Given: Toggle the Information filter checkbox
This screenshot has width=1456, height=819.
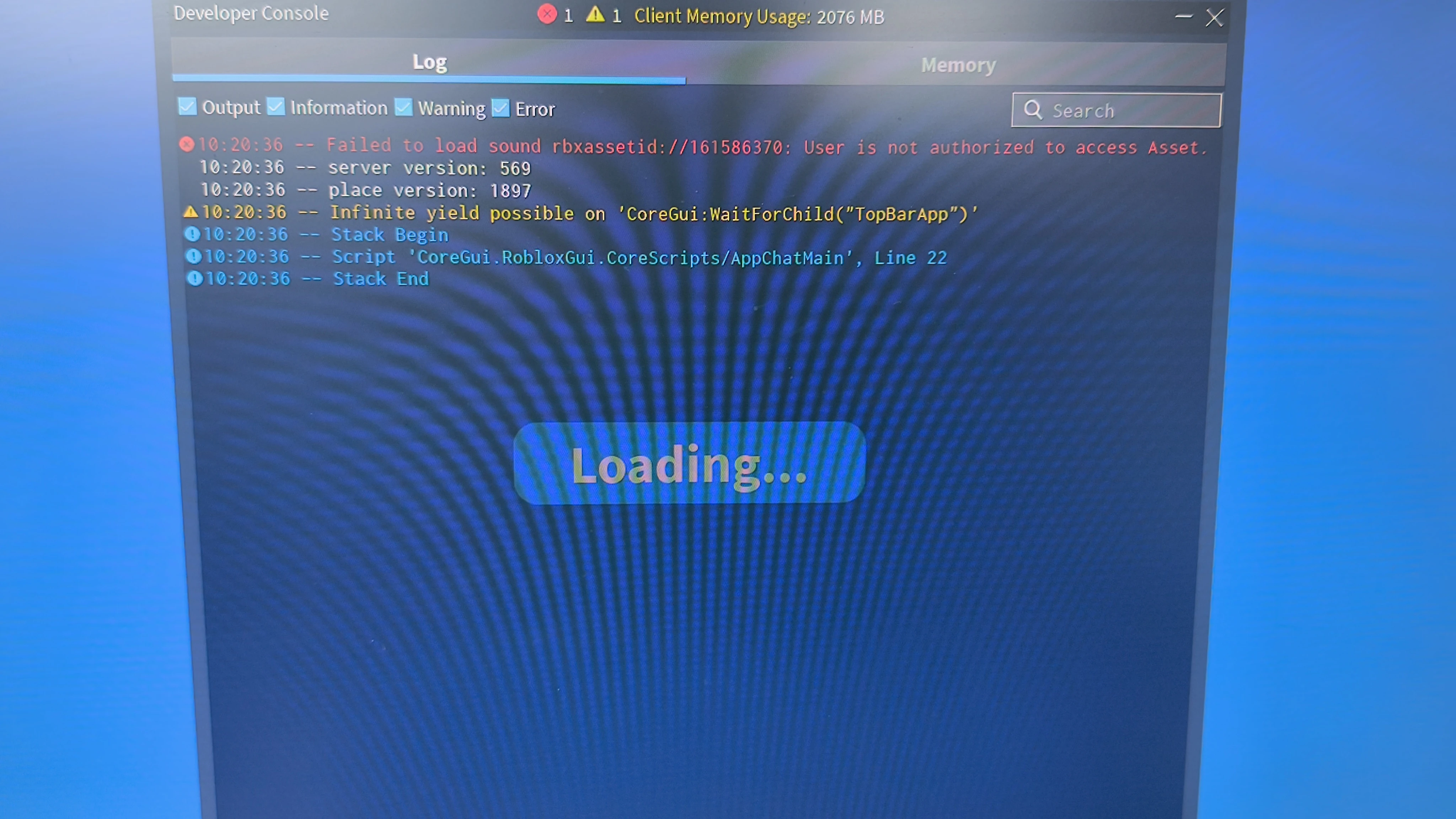Looking at the screenshot, I should click(x=276, y=106).
